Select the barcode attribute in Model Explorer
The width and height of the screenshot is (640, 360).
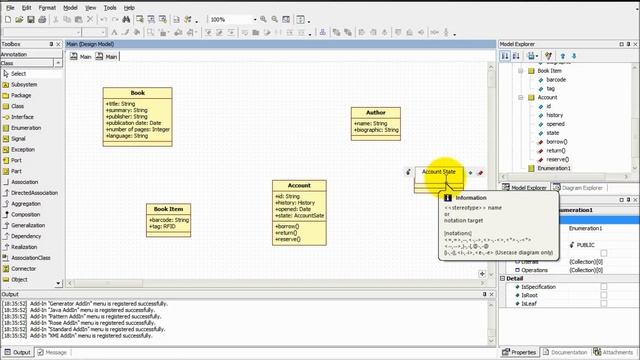pyautogui.click(x=556, y=80)
